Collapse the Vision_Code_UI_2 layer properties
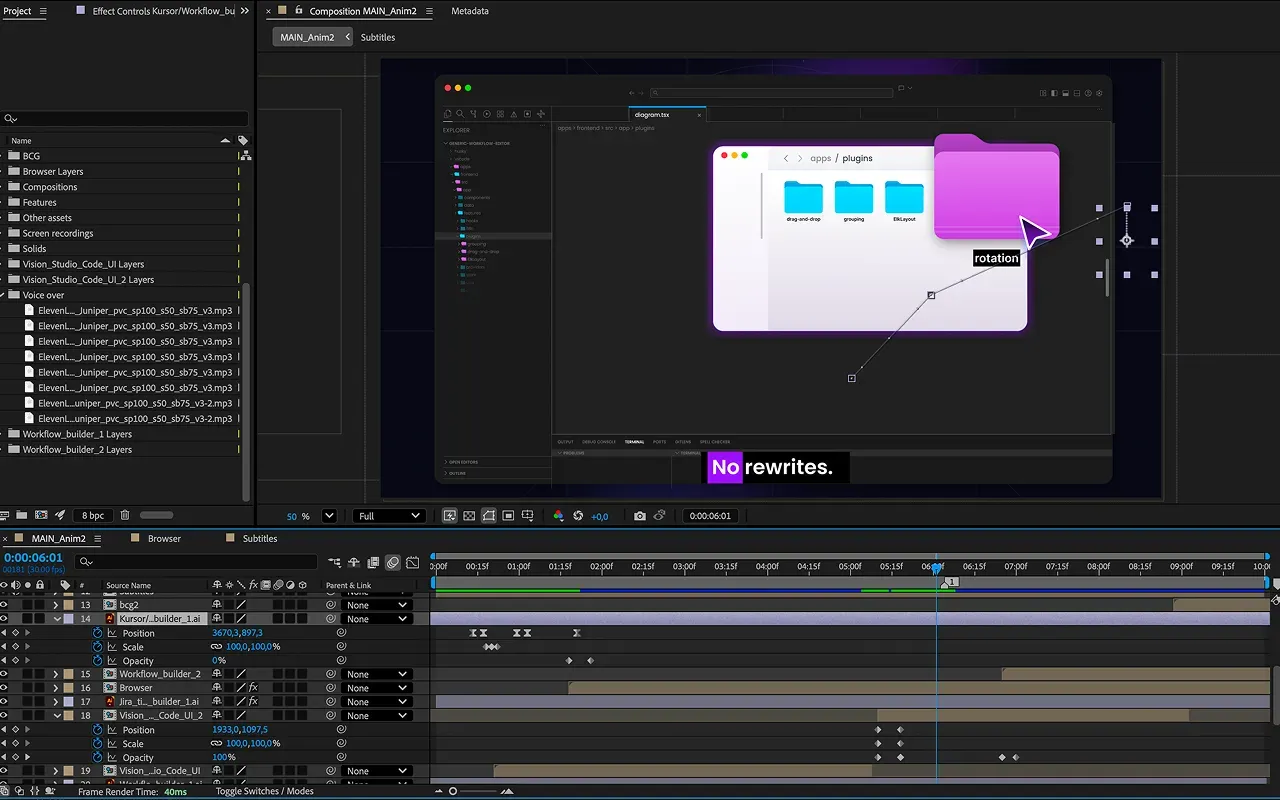This screenshot has height=800, width=1280. coord(56,716)
